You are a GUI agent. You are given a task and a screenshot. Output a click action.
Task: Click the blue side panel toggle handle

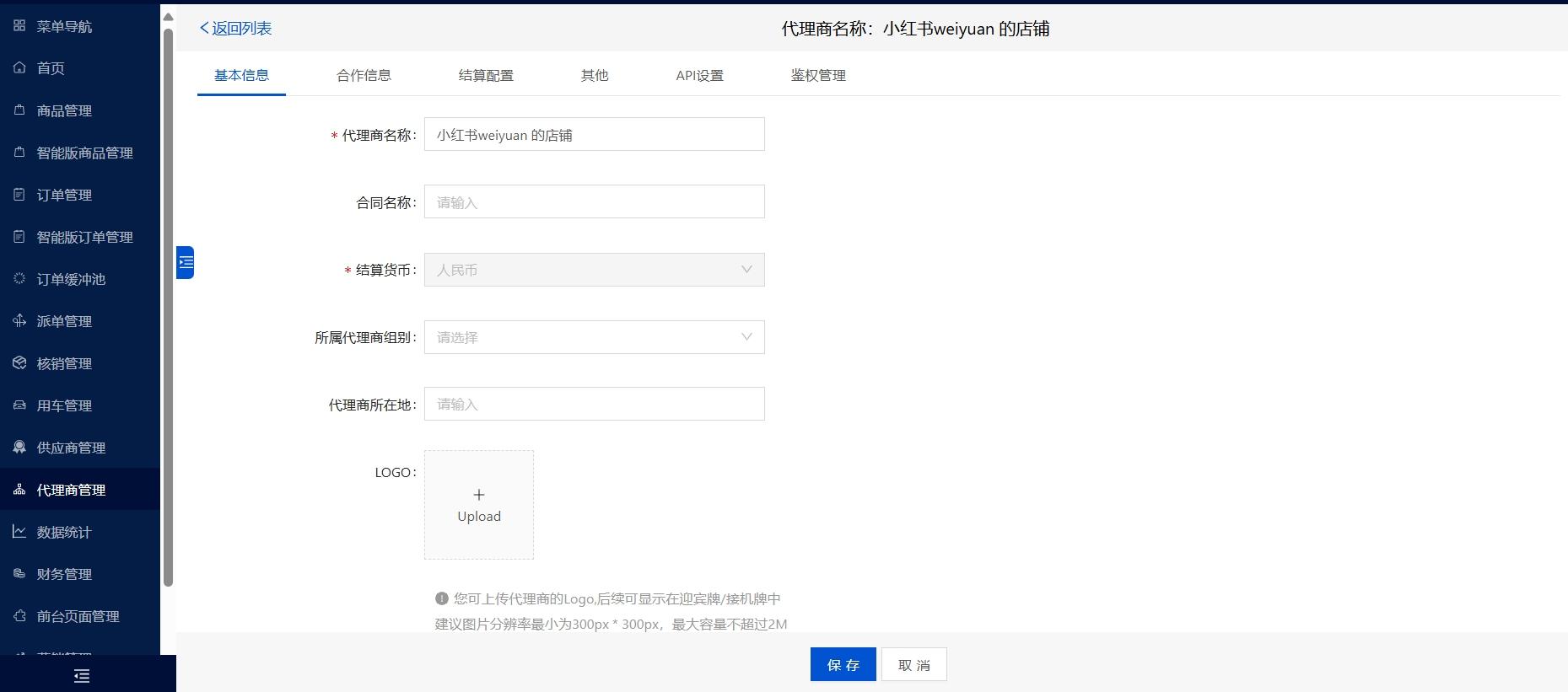(x=186, y=262)
